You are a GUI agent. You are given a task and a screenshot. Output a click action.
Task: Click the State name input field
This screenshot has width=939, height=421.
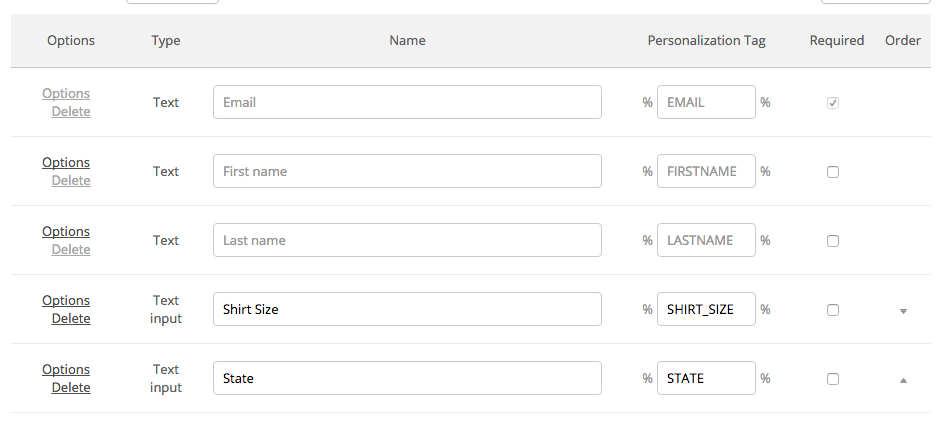click(407, 378)
